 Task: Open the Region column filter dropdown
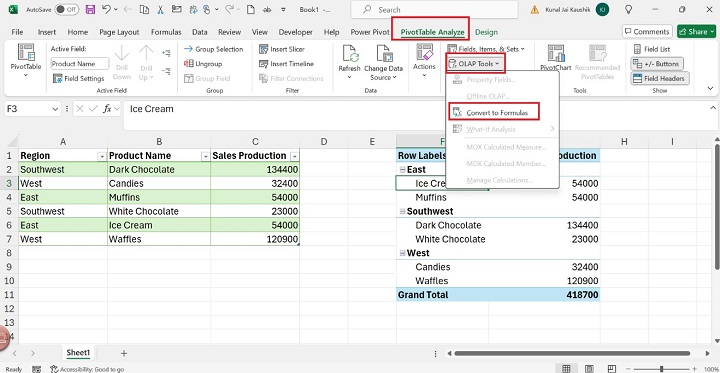point(101,157)
